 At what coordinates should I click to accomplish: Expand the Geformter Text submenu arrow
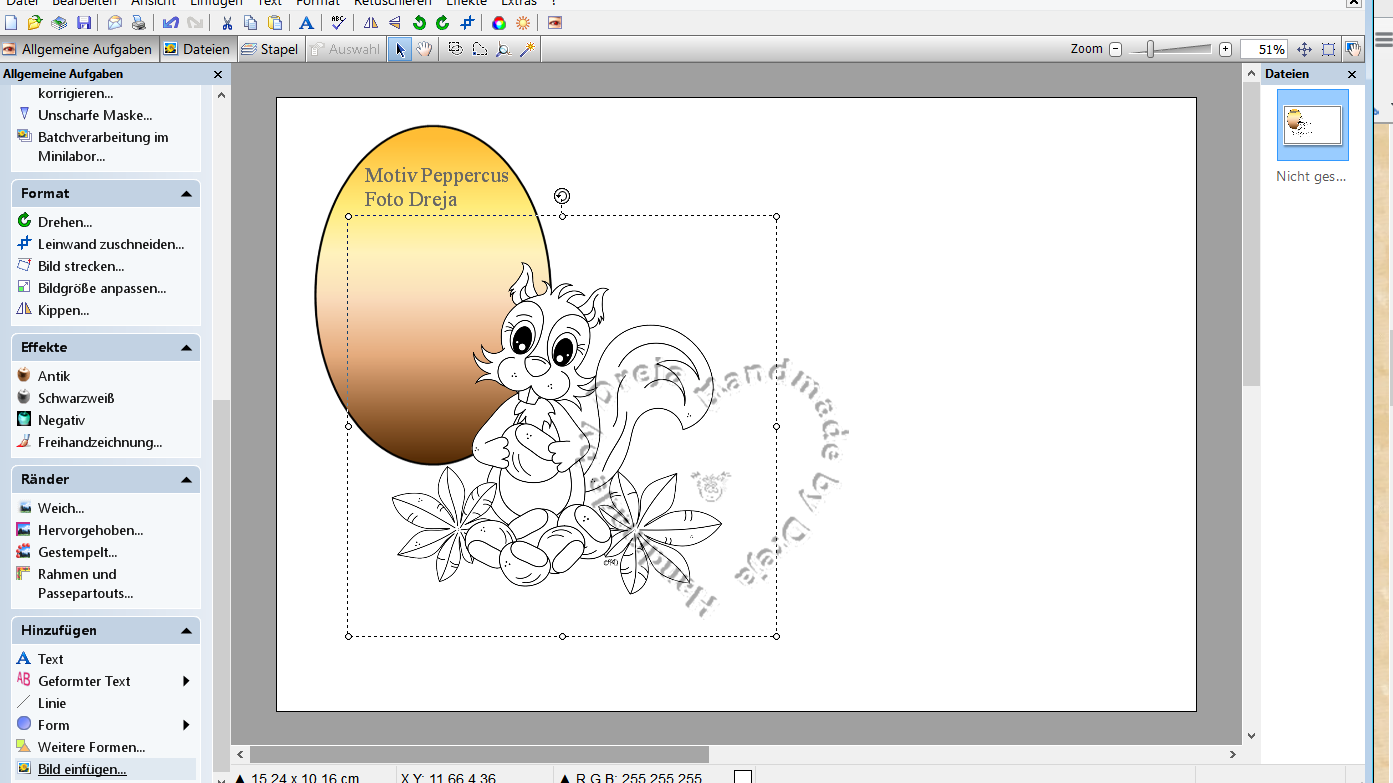[x=186, y=681]
